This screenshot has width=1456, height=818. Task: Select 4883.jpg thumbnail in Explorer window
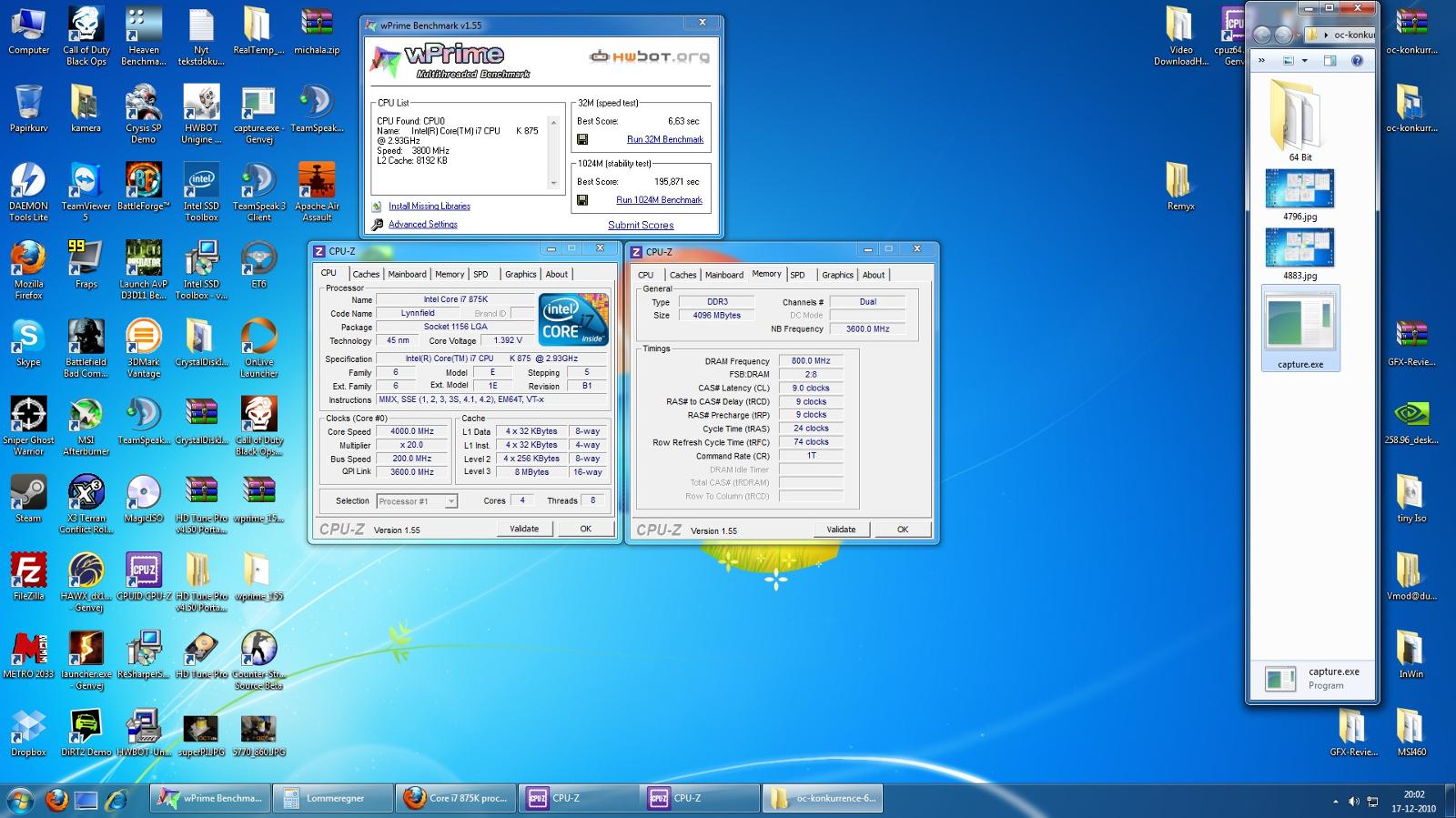click(x=1299, y=254)
